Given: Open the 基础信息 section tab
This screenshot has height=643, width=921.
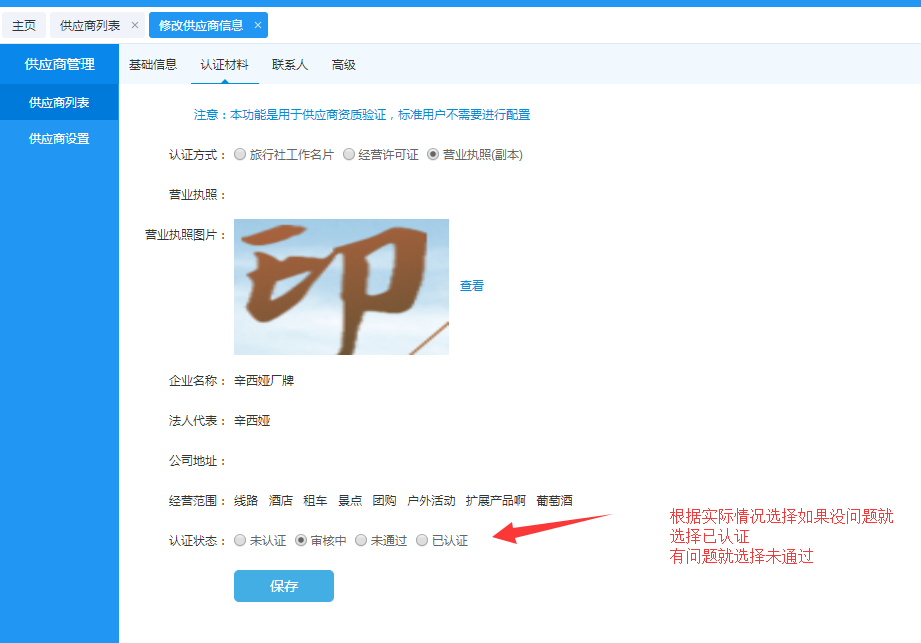Looking at the screenshot, I should (x=153, y=65).
